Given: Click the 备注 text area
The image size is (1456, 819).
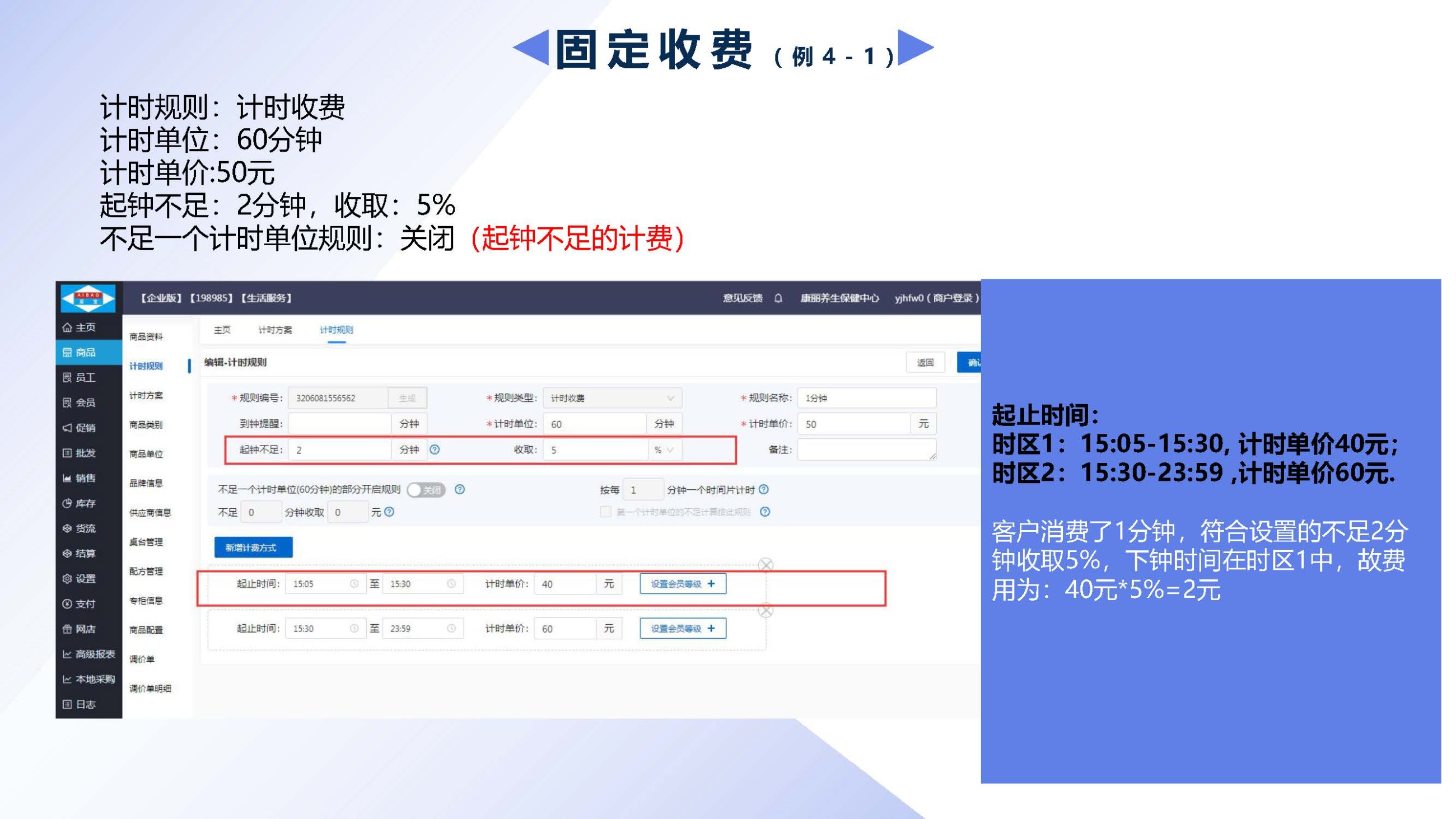Looking at the screenshot, I should (866, 450).
